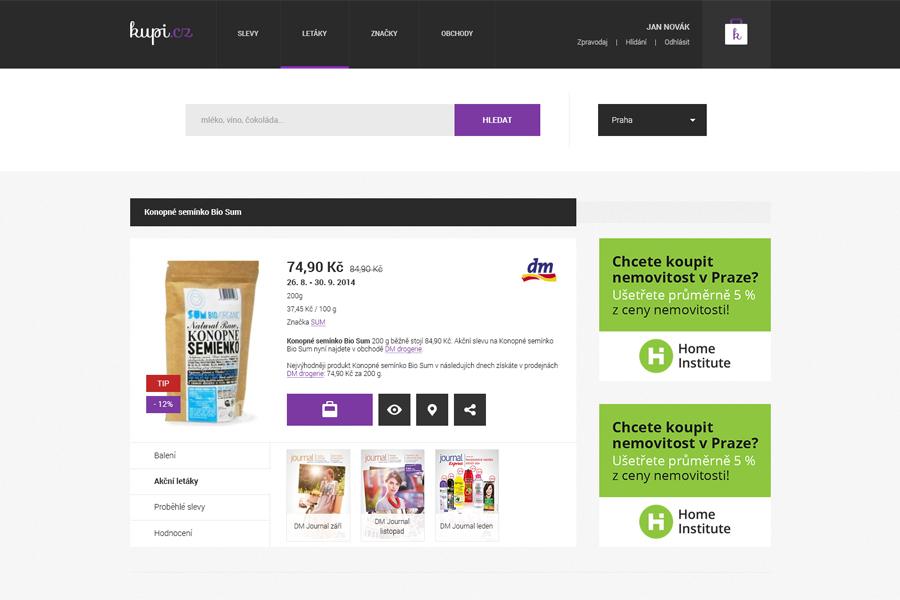Screen dimensions: 900x600
Task: Click the -12% discount badge
Action: point(163,404)
